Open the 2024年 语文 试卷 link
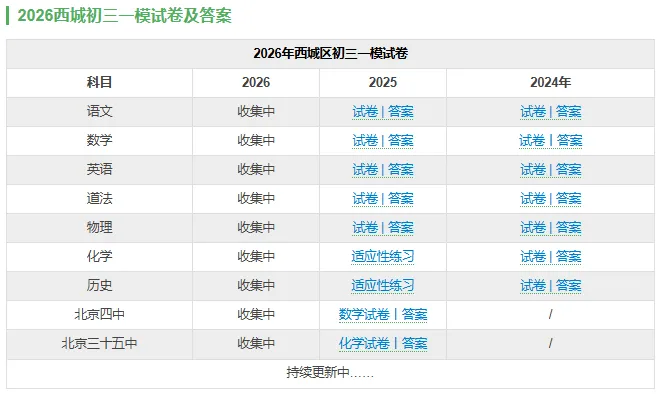 tap(533, 111)
